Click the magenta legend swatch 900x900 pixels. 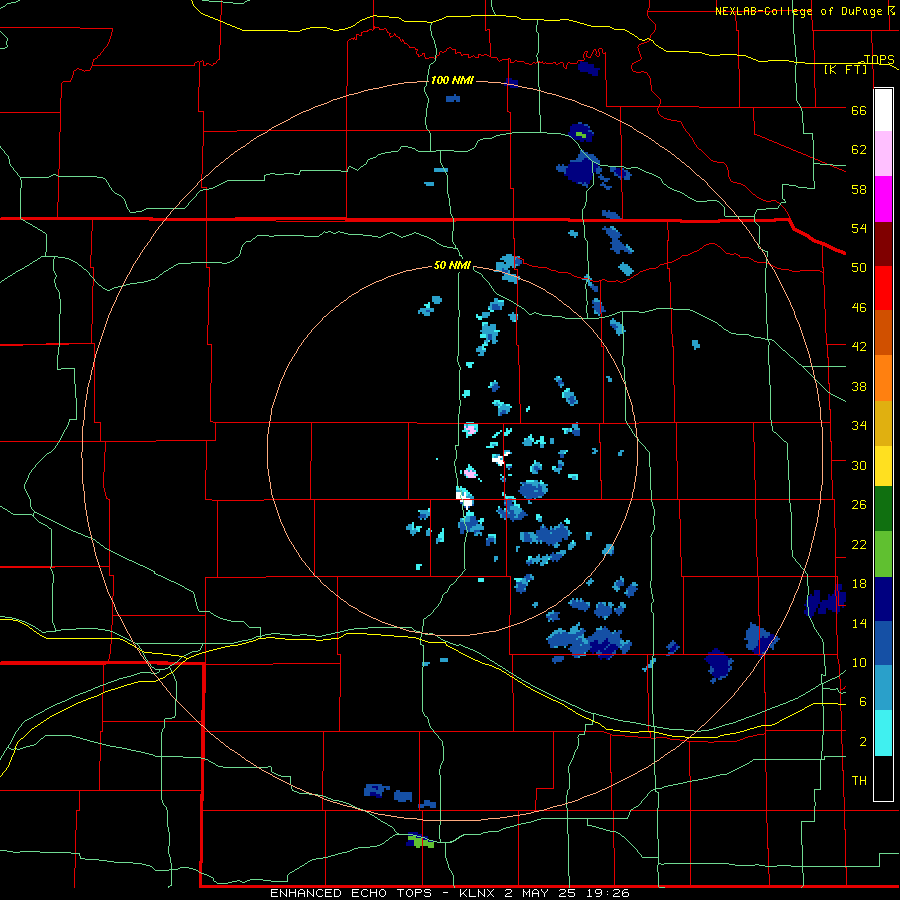(883, 199)
